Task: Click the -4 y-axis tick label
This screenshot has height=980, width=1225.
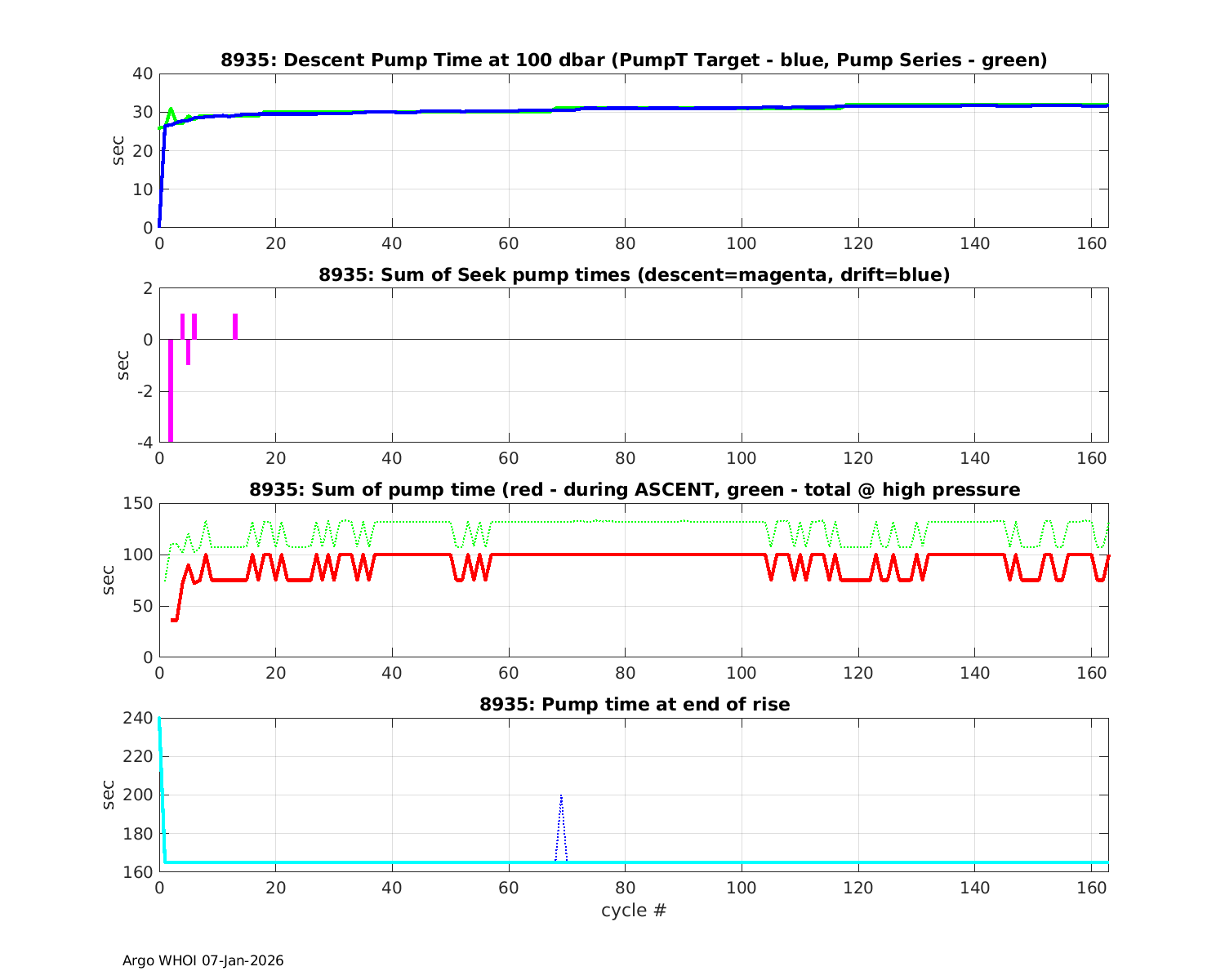Action: (x=145, y=443)
